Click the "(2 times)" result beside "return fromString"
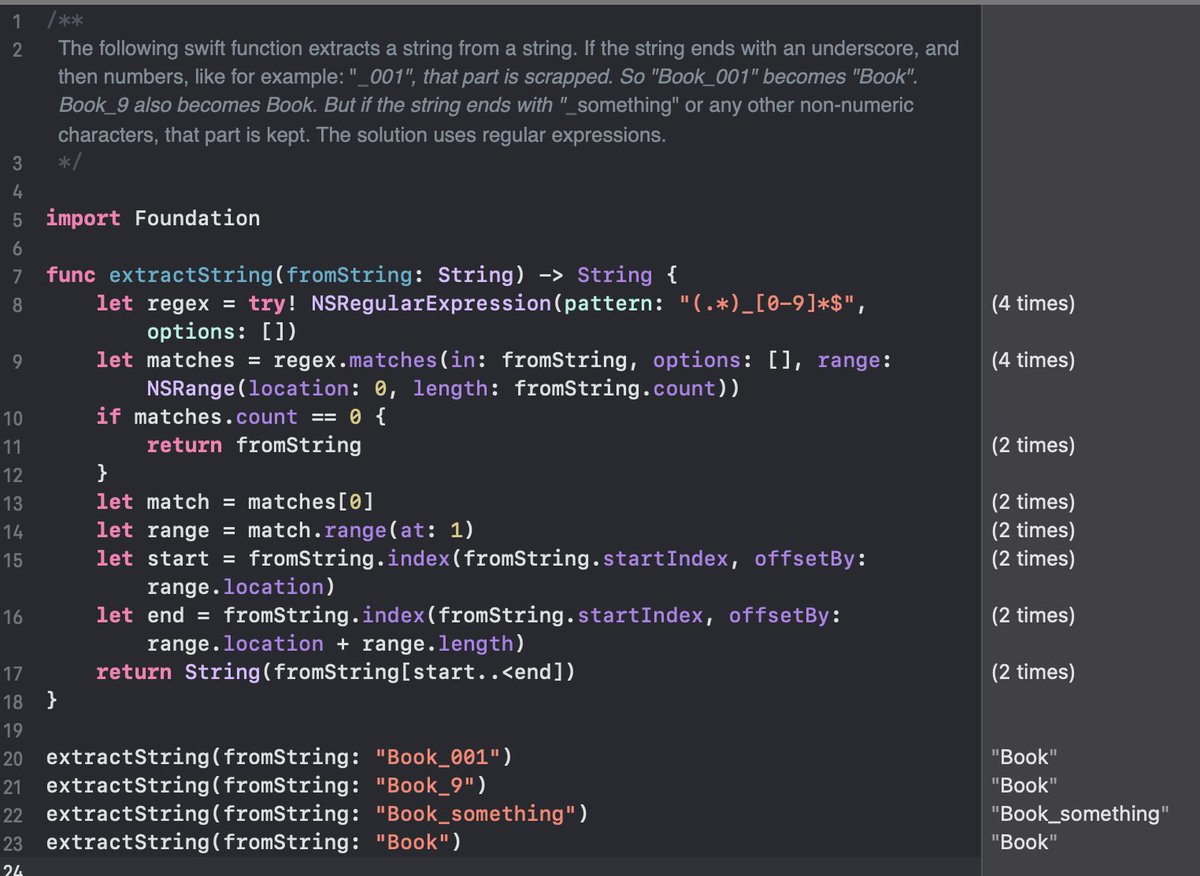The image size is (1200, 876). (1033, 446)
